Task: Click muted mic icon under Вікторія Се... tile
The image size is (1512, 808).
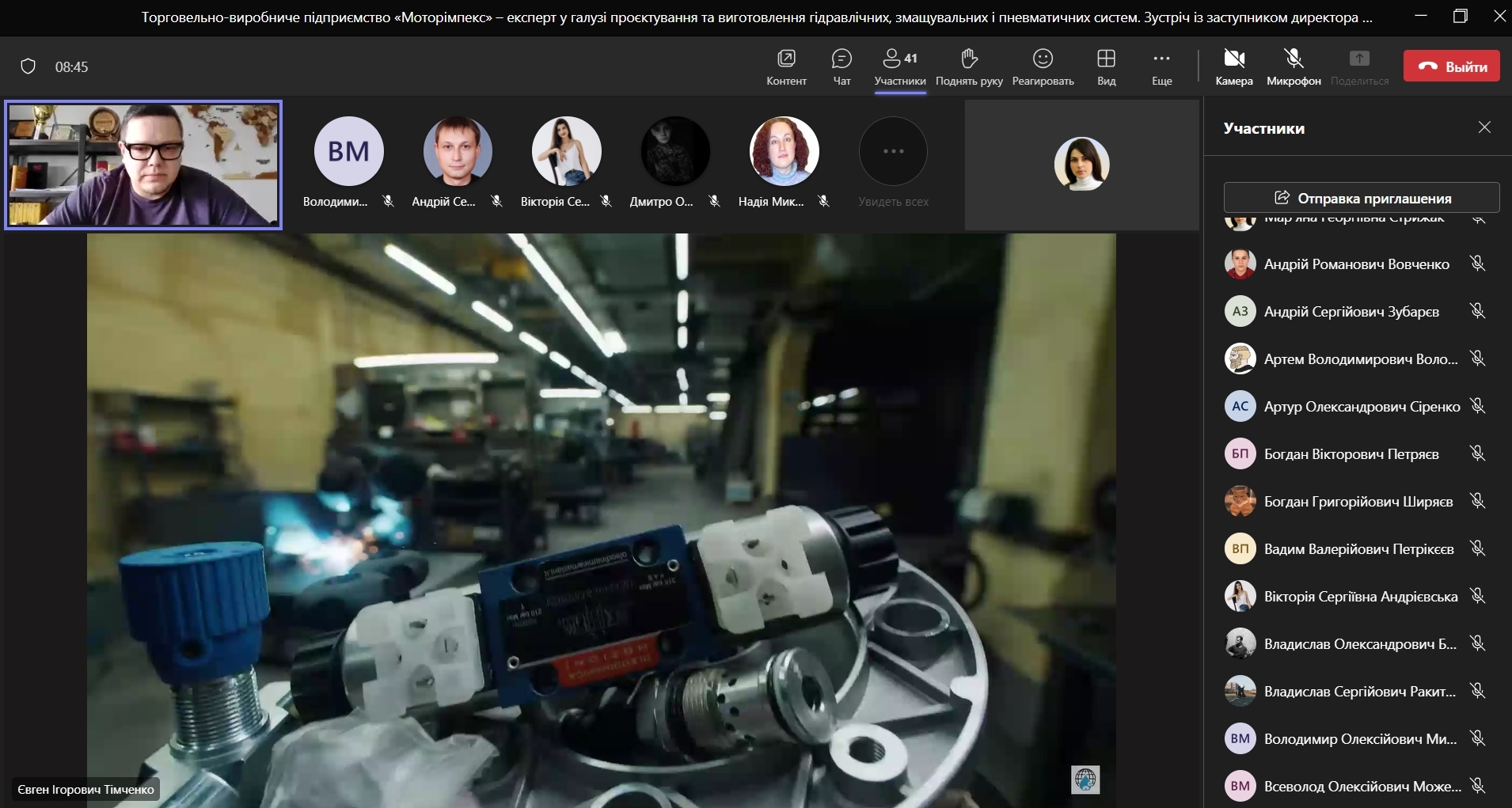Action: click(x=606, y=202)
